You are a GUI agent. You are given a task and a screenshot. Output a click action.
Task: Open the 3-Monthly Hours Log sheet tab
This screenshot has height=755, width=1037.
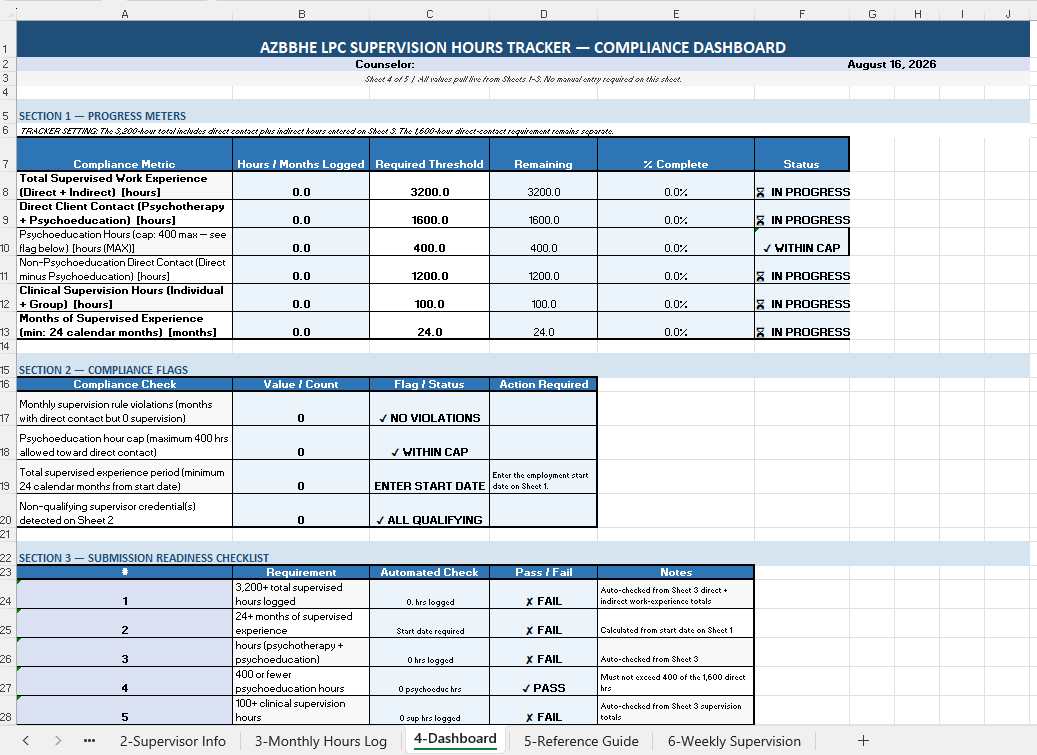321,741
